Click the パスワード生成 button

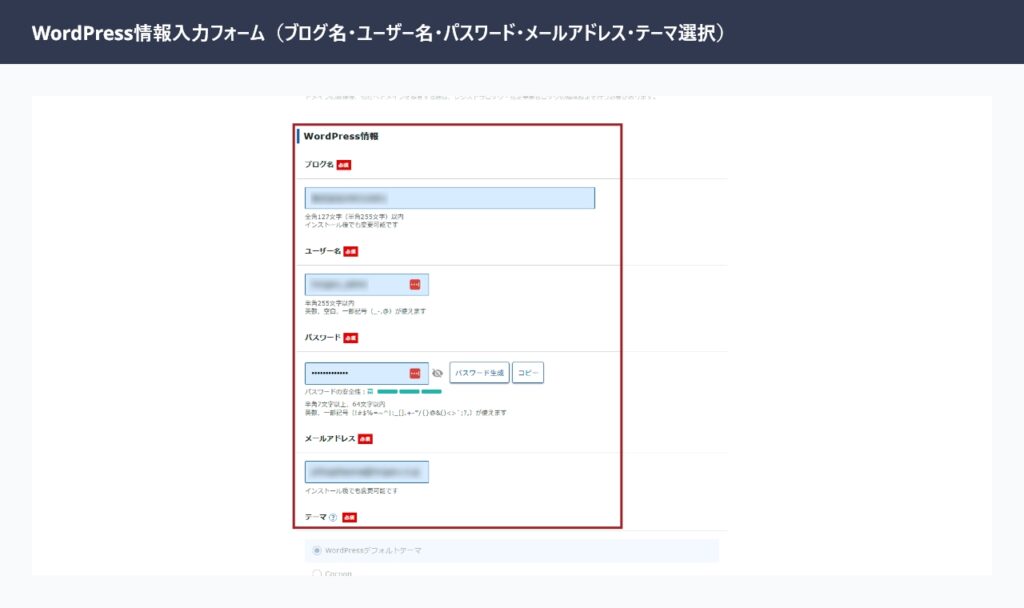[x=479, y=373]
